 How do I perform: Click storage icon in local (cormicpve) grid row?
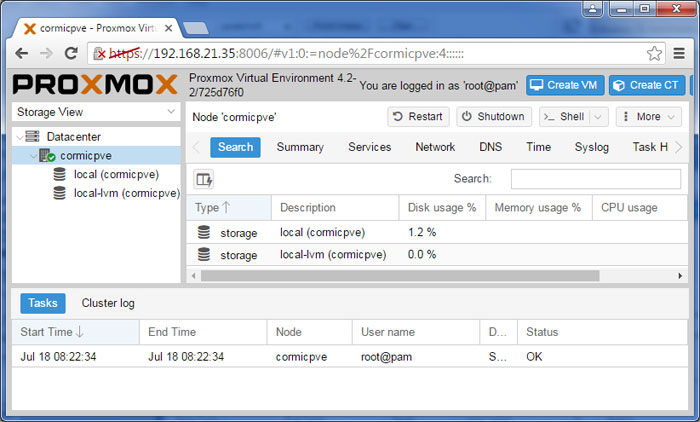(x=204, y=232)
